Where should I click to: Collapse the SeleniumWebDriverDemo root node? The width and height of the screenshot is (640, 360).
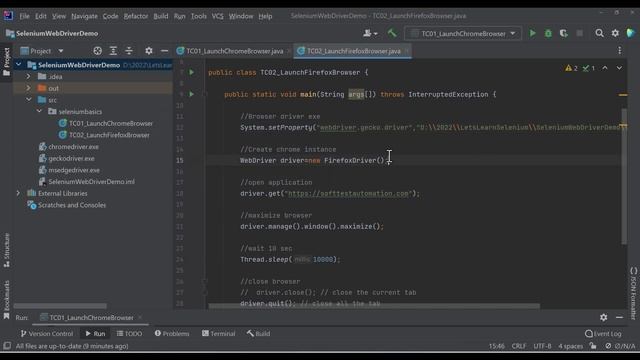click(18, 64)
